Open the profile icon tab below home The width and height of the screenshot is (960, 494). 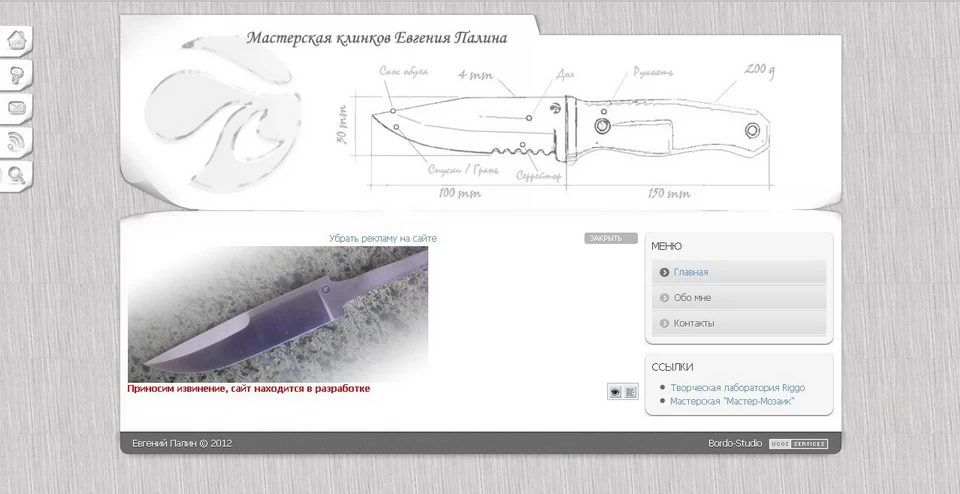17,75
